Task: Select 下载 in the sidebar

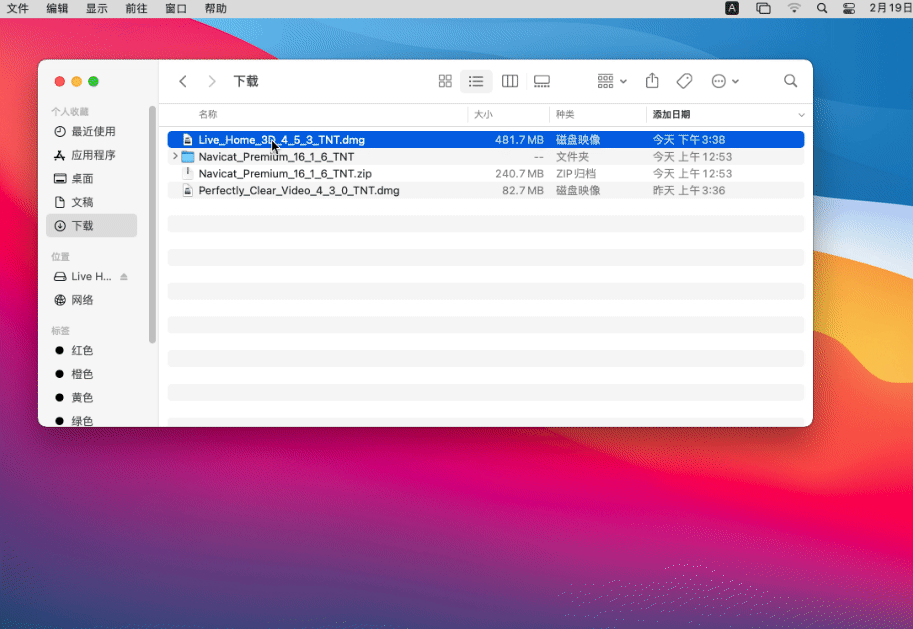Action: coord(91,225)
